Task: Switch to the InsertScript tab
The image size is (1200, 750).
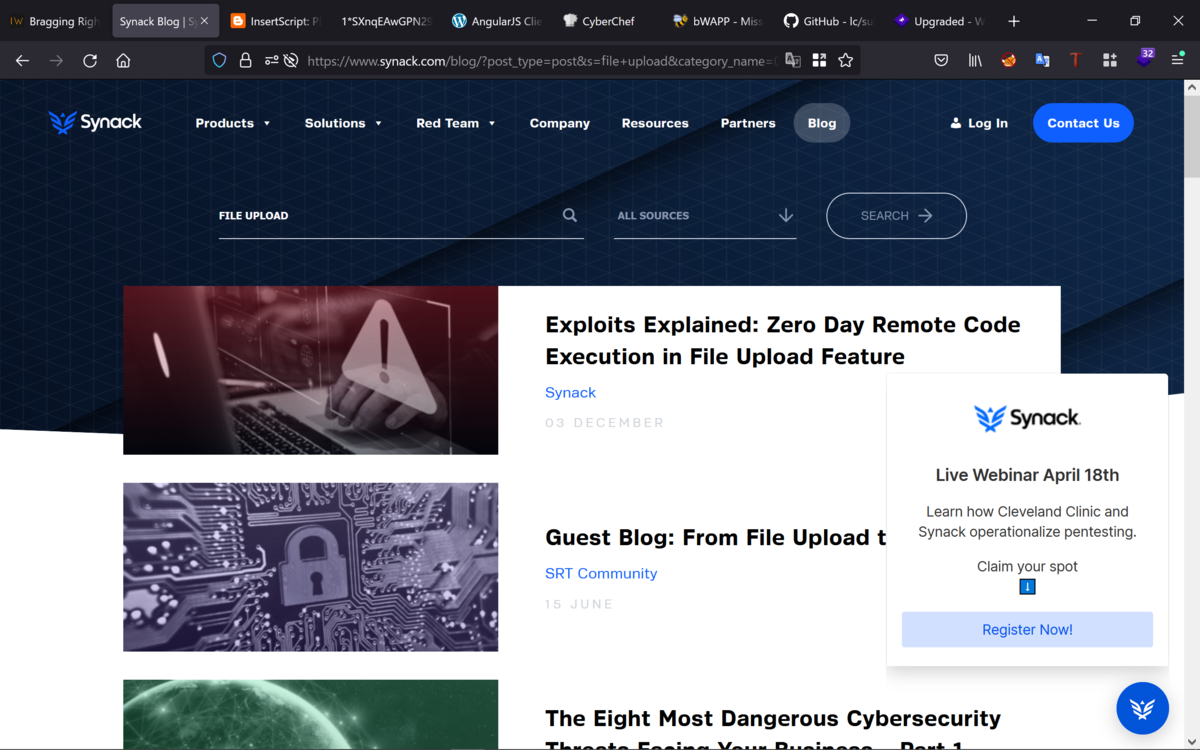Action: pyautogui.click(x=275, y=21)
